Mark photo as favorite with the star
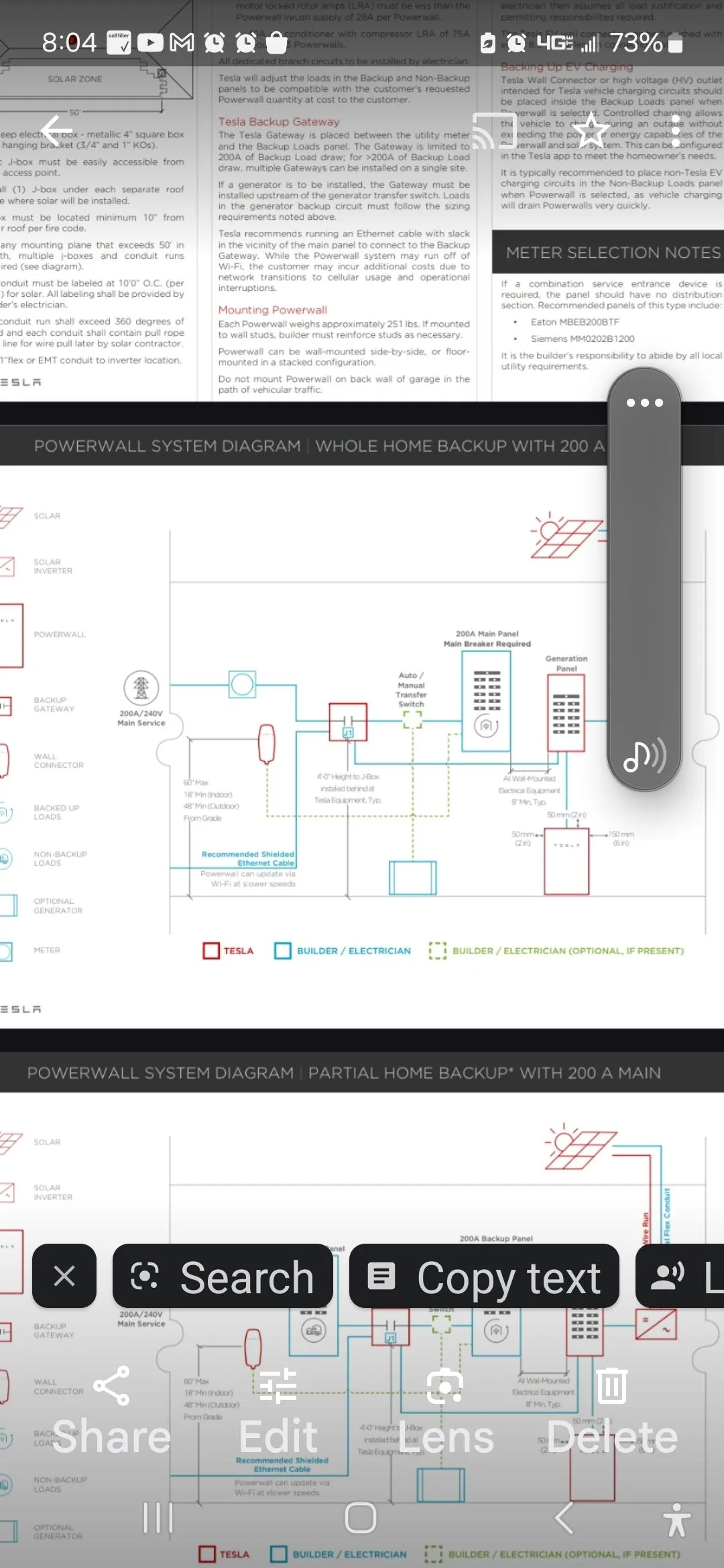Viewport: 724px width, 1568px height. click(593, 129)
